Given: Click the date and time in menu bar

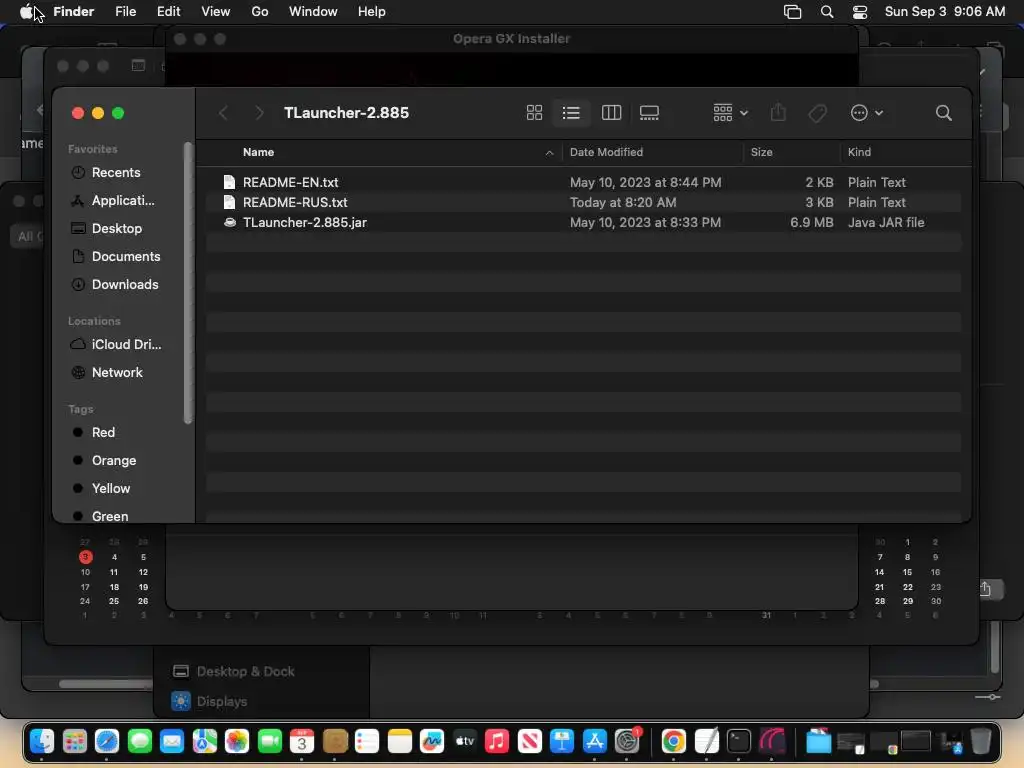Looking at the screenshot, I should (944, 12).
